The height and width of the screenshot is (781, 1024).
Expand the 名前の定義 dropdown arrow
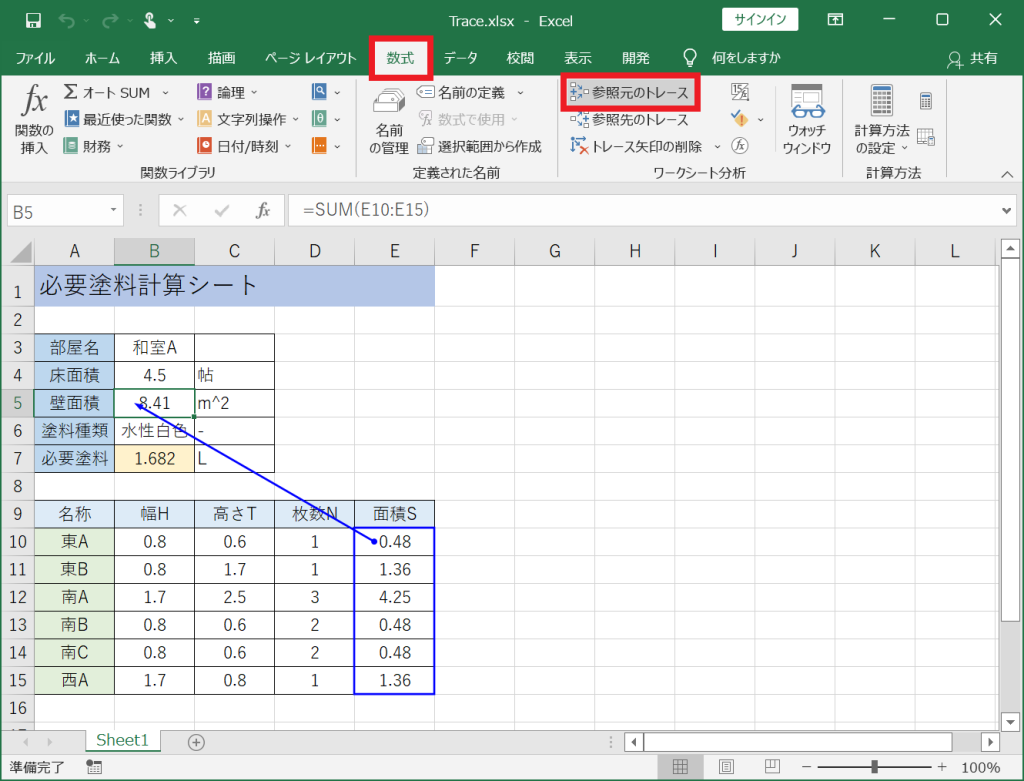(x=520, y=93)
